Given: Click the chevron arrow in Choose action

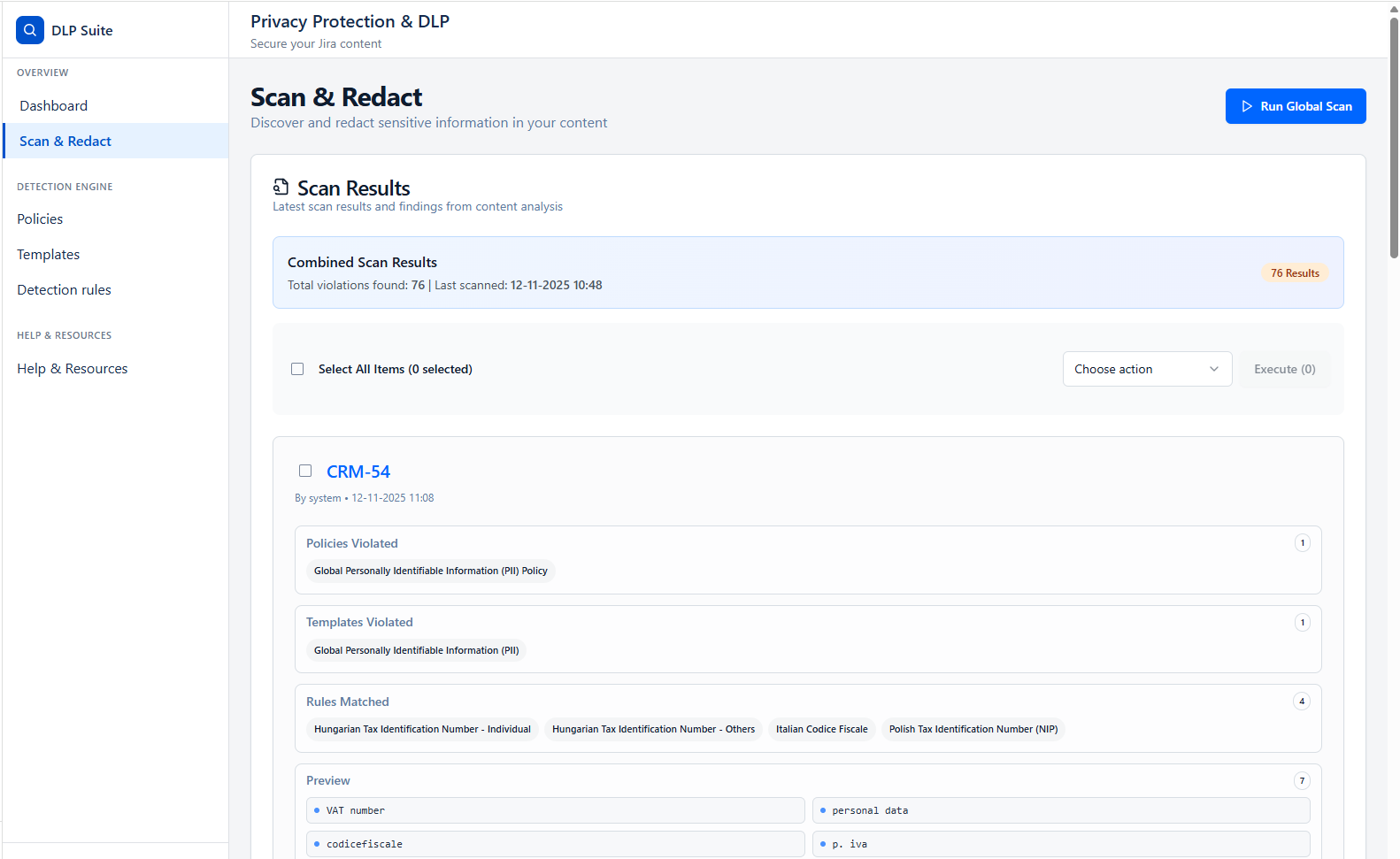Looking at the screenshot, I should click(1213, 369).
